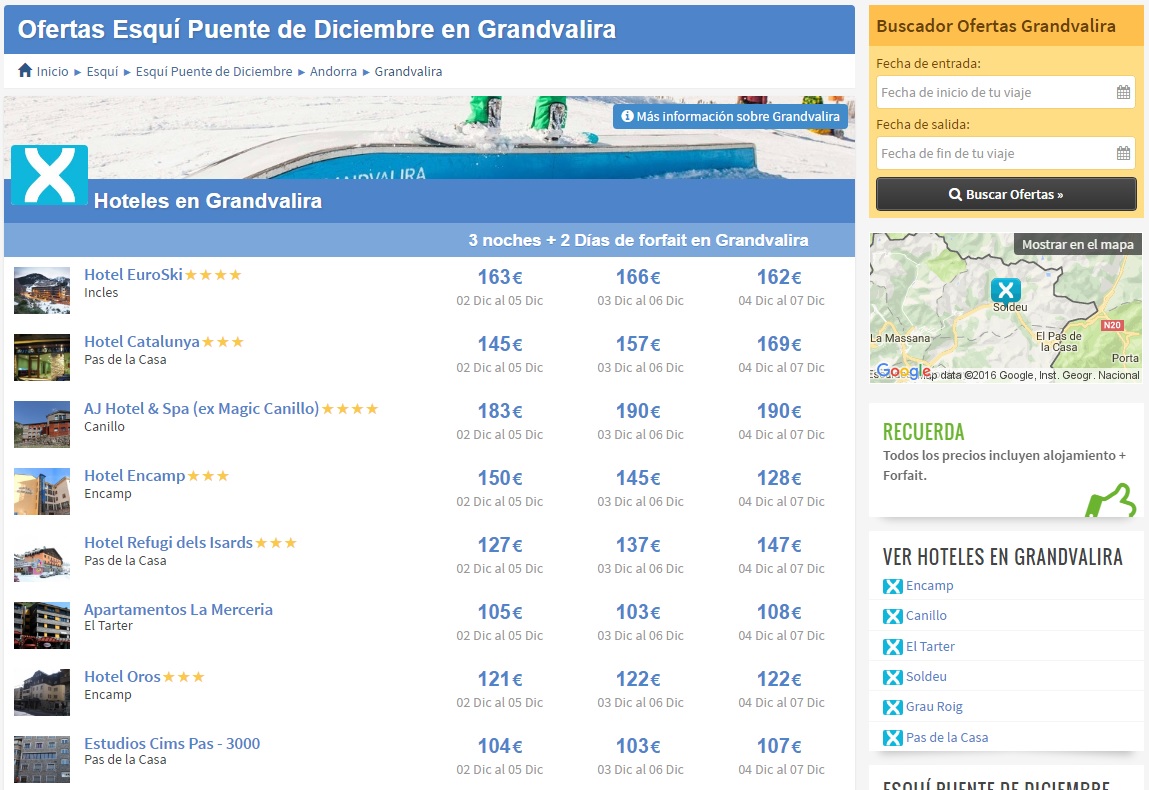Focus the Fecha de entrada field
The image size is (1149, 790).
coord(1005,92)
